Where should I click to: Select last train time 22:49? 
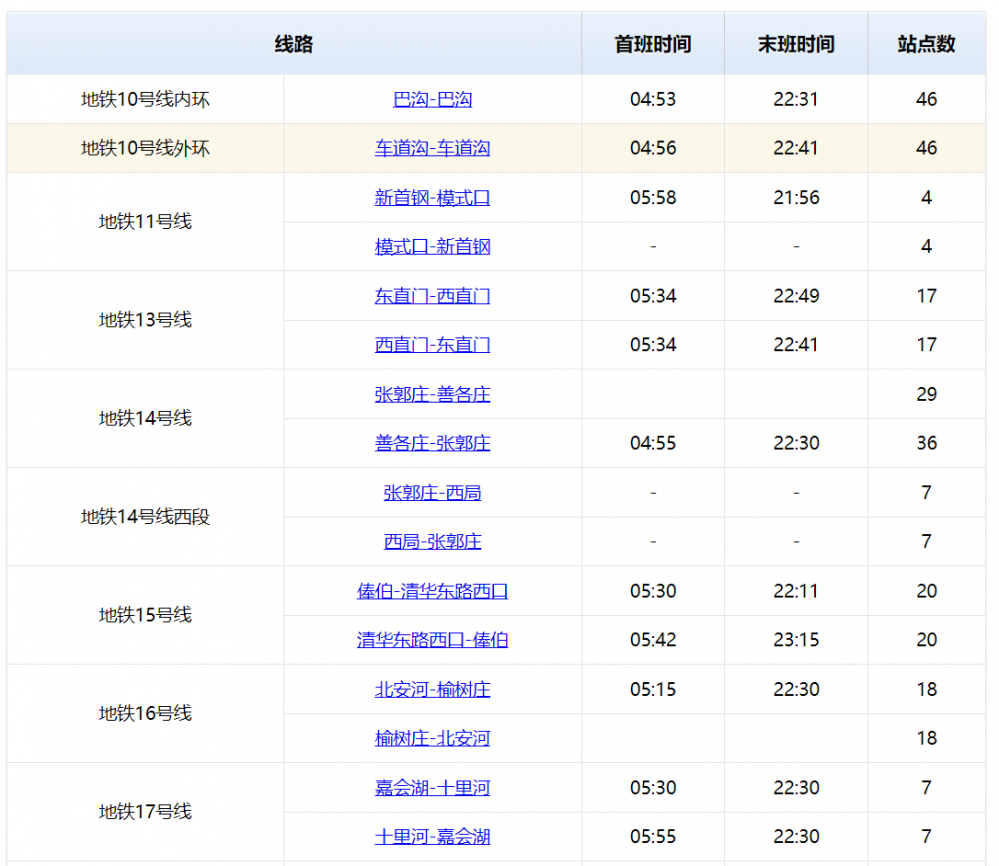[x=796, y=296]
